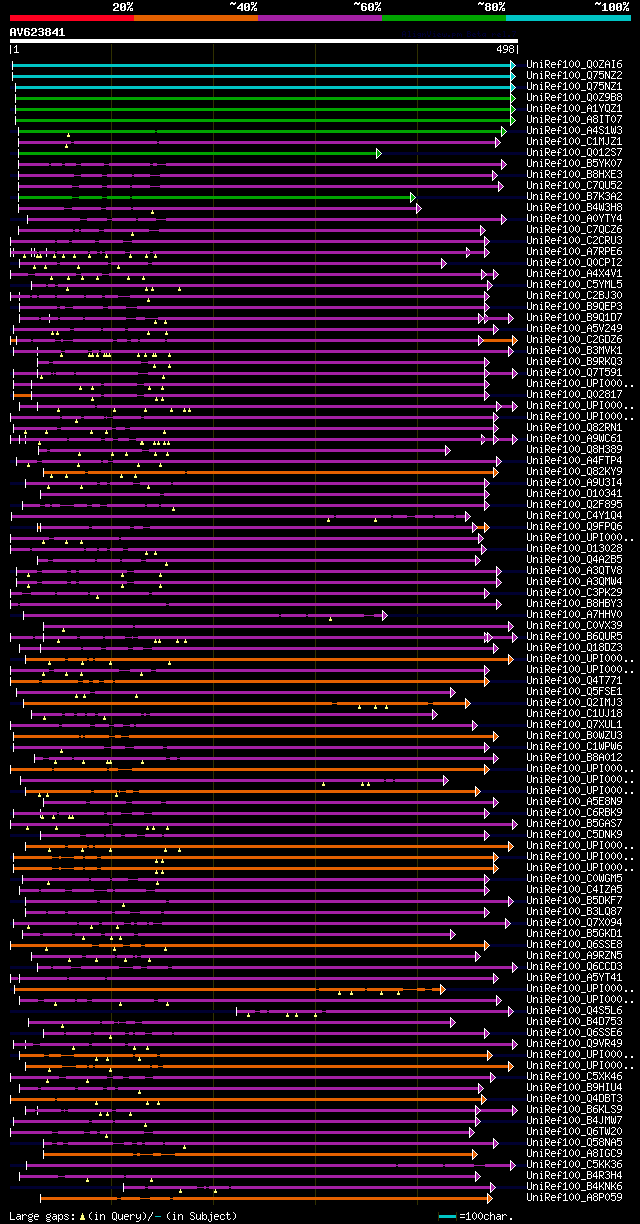The width and height of the screenshot is (640, 1224).
Task: Click label UniRef100_C0WGM5
Action: coord(574,878)
